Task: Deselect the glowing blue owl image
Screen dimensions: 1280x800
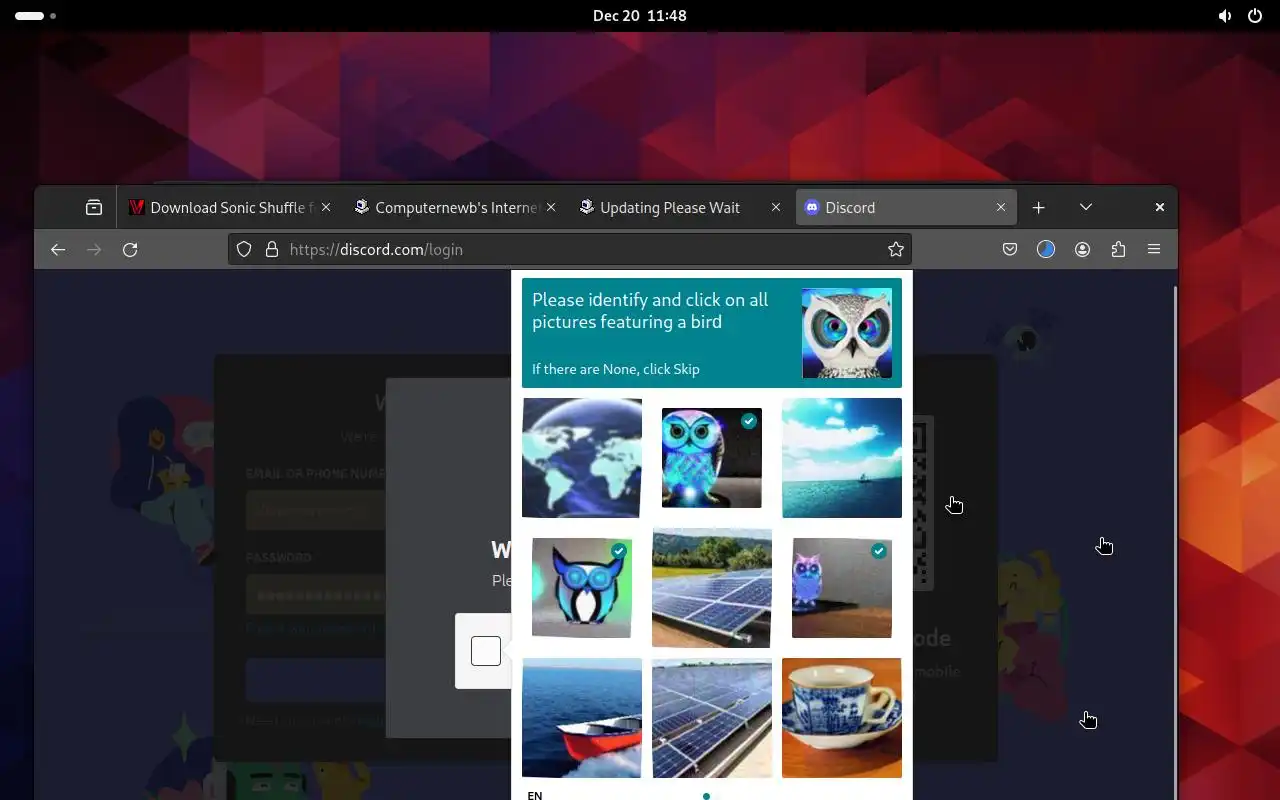Action: point(712,458)
